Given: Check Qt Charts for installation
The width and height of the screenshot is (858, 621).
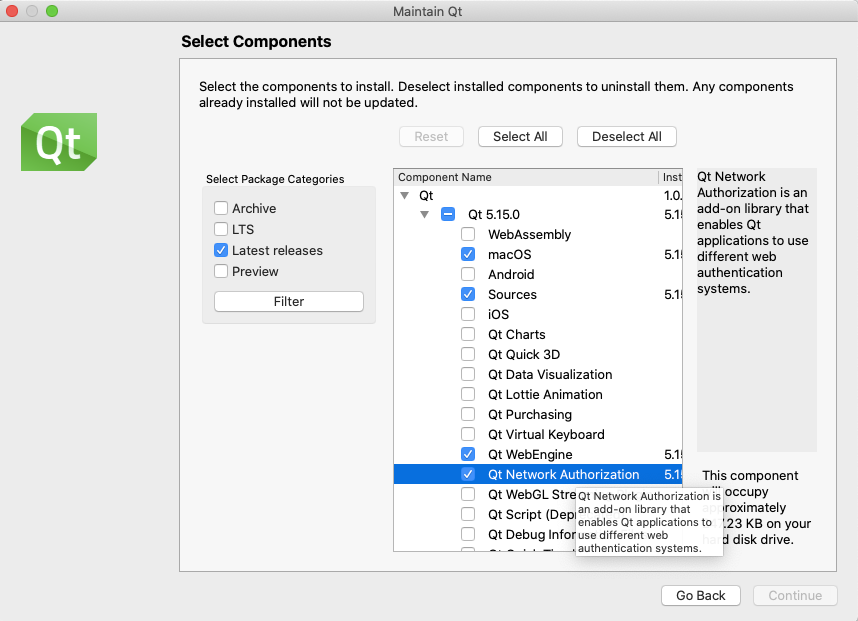Looking at the screenshot, I should click(x=468, y=334).
